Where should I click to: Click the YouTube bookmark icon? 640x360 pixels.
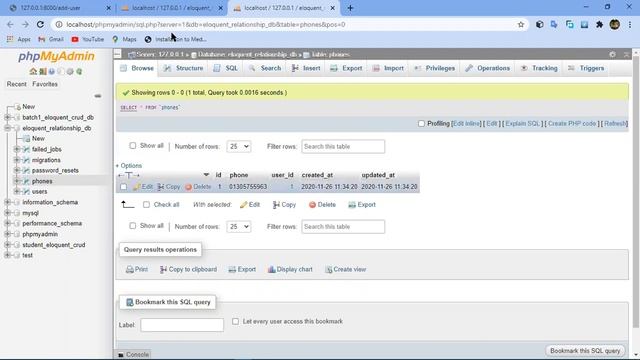coord(75,39)
